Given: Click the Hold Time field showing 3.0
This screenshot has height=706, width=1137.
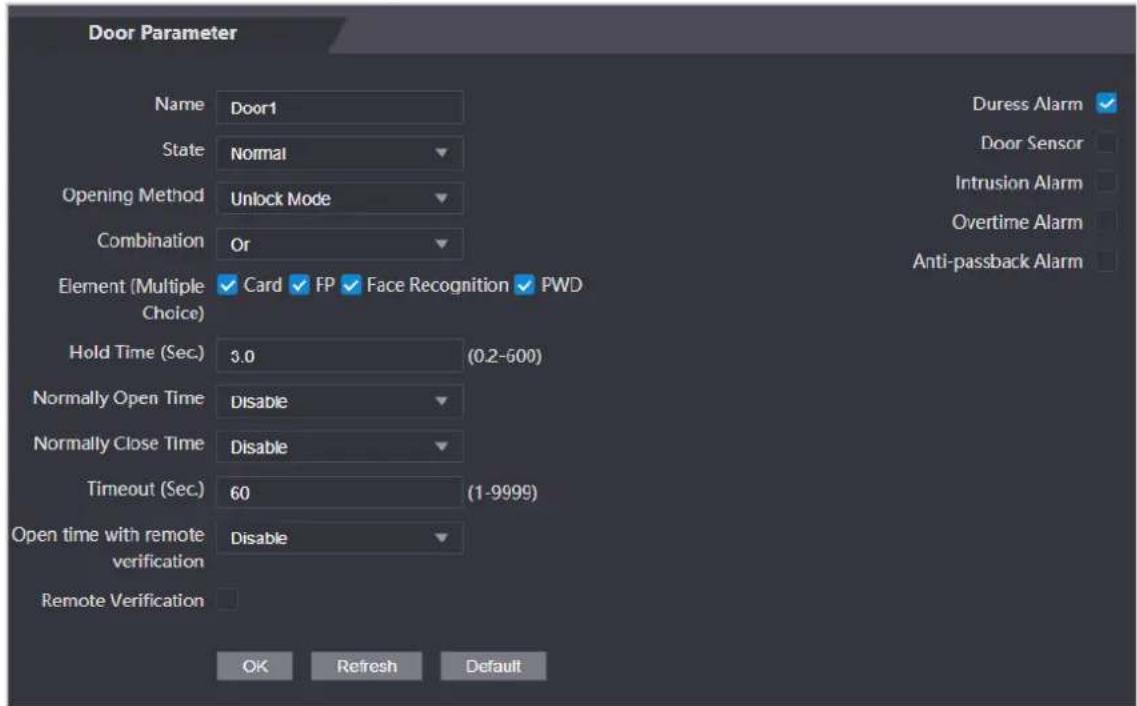Looking at the screenshot, I should point(339,355).
